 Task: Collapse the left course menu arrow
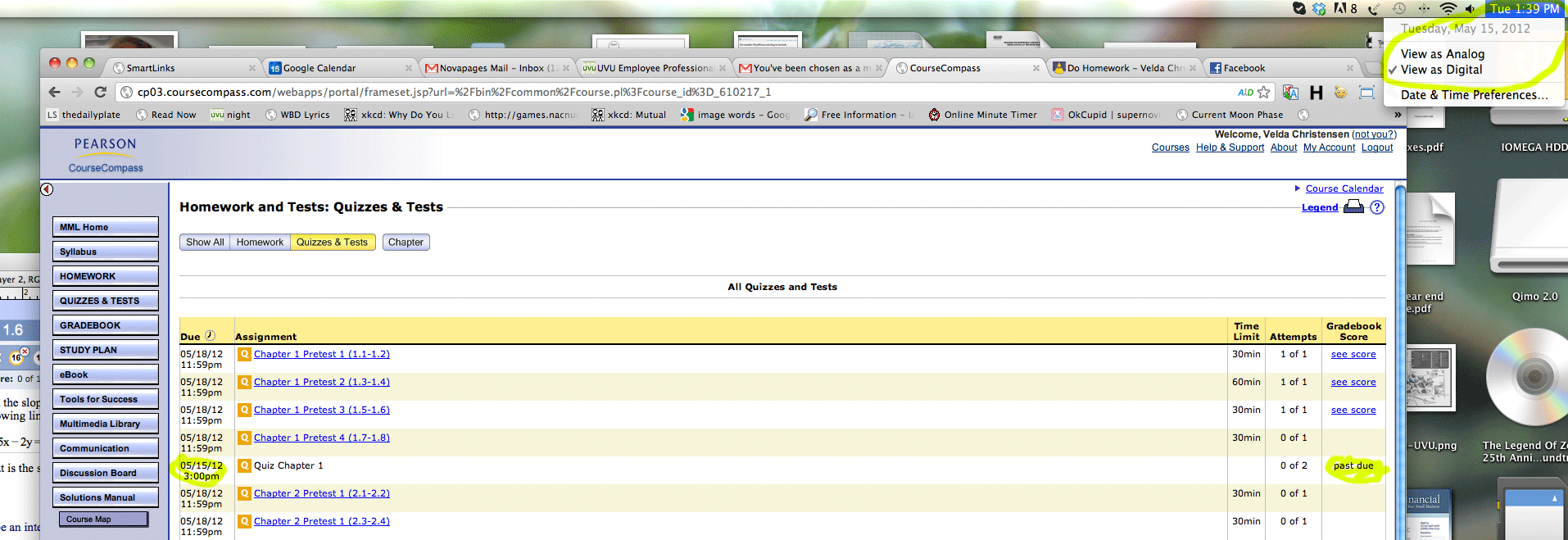pyautogui.click(x=47, y=189)
